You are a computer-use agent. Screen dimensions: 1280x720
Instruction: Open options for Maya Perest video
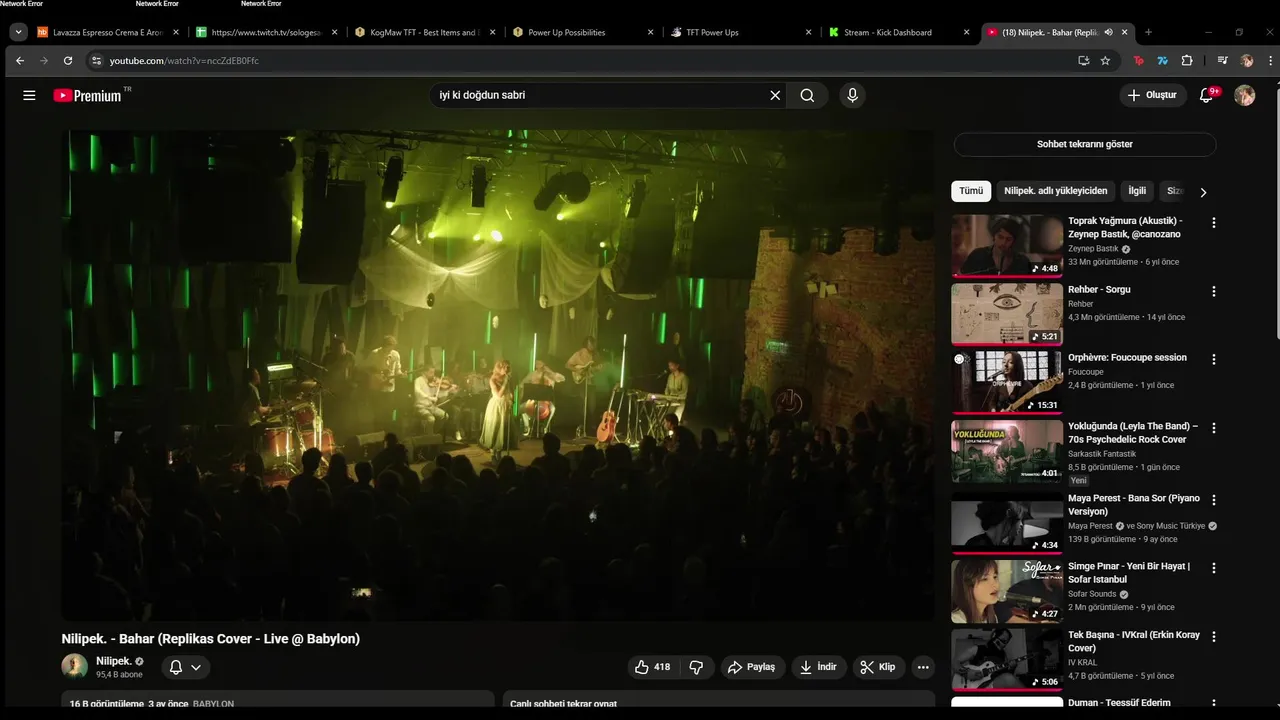coord(1214,500)
